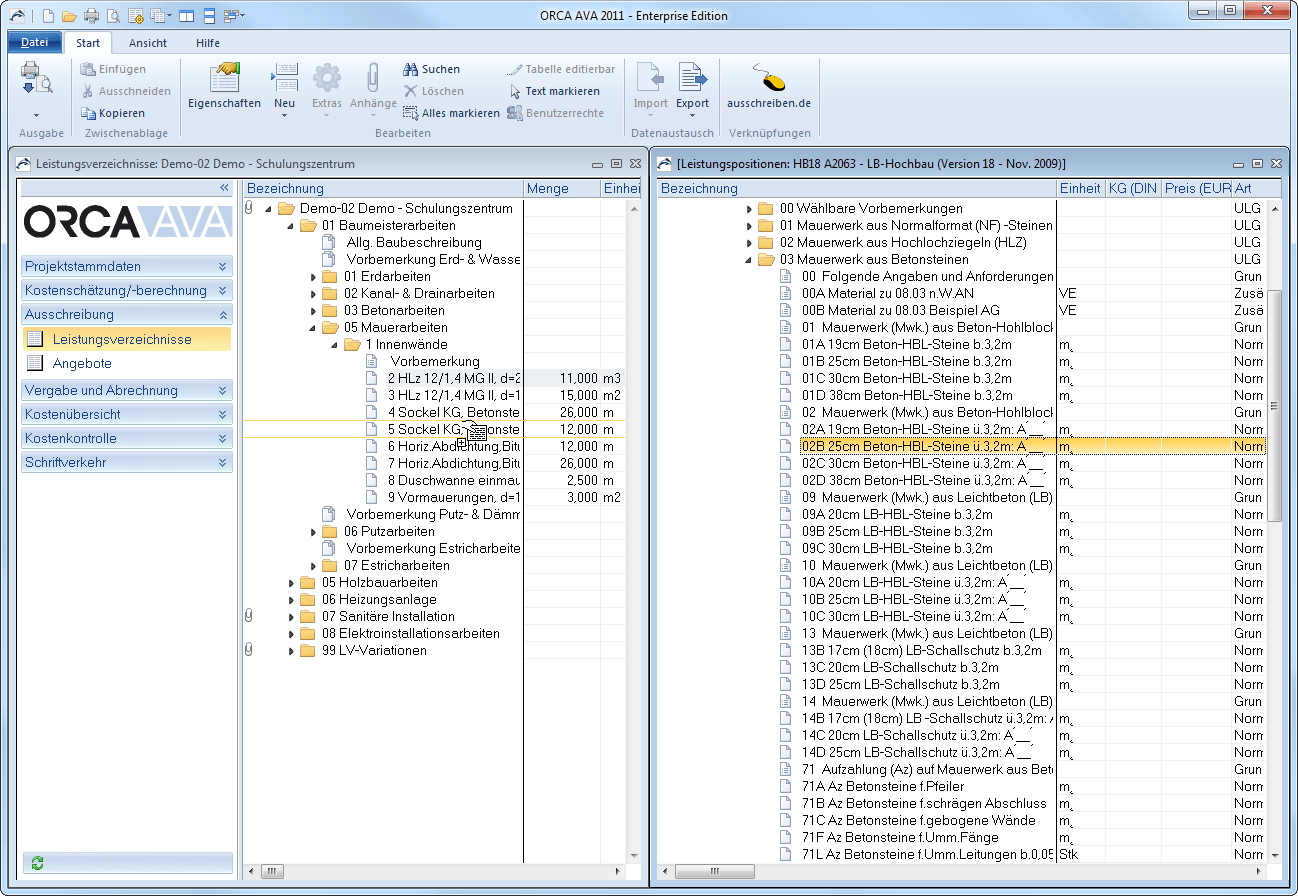Click vertical scrollbar of Leistungspositionen window
The width and height of the screenshot is (1298, 896).
pyautogui.click(x=1274, y=404)
